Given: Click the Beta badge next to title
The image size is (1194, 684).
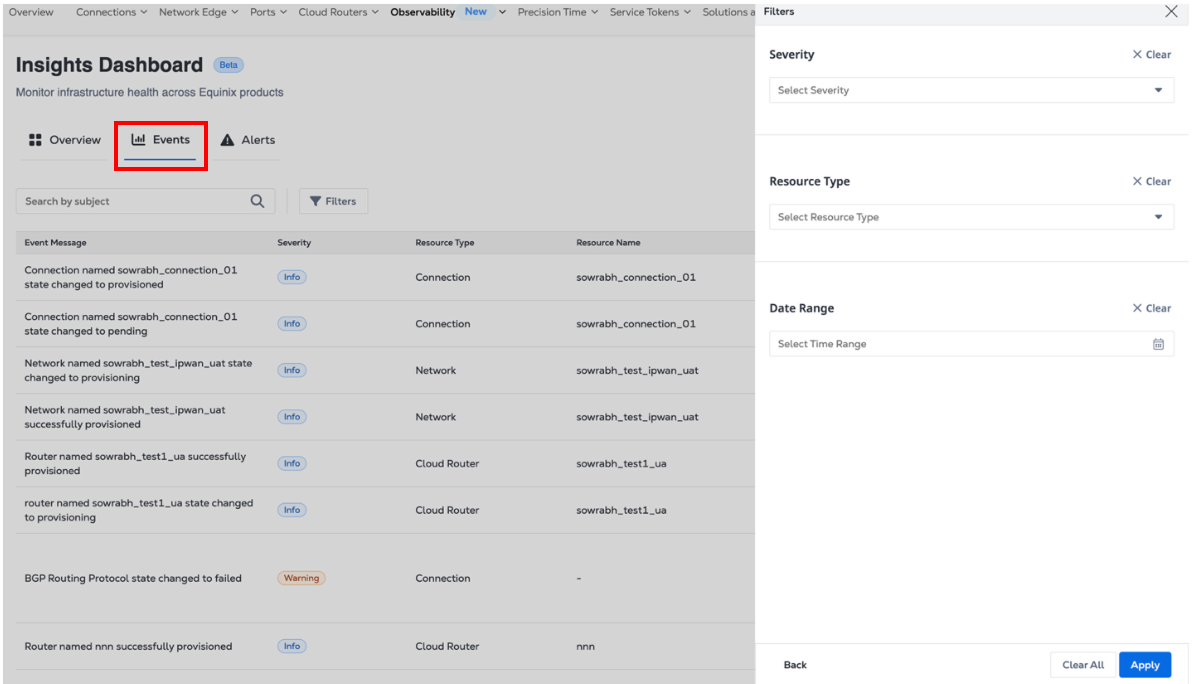Looking at the screenshot, I should [228, 65].
